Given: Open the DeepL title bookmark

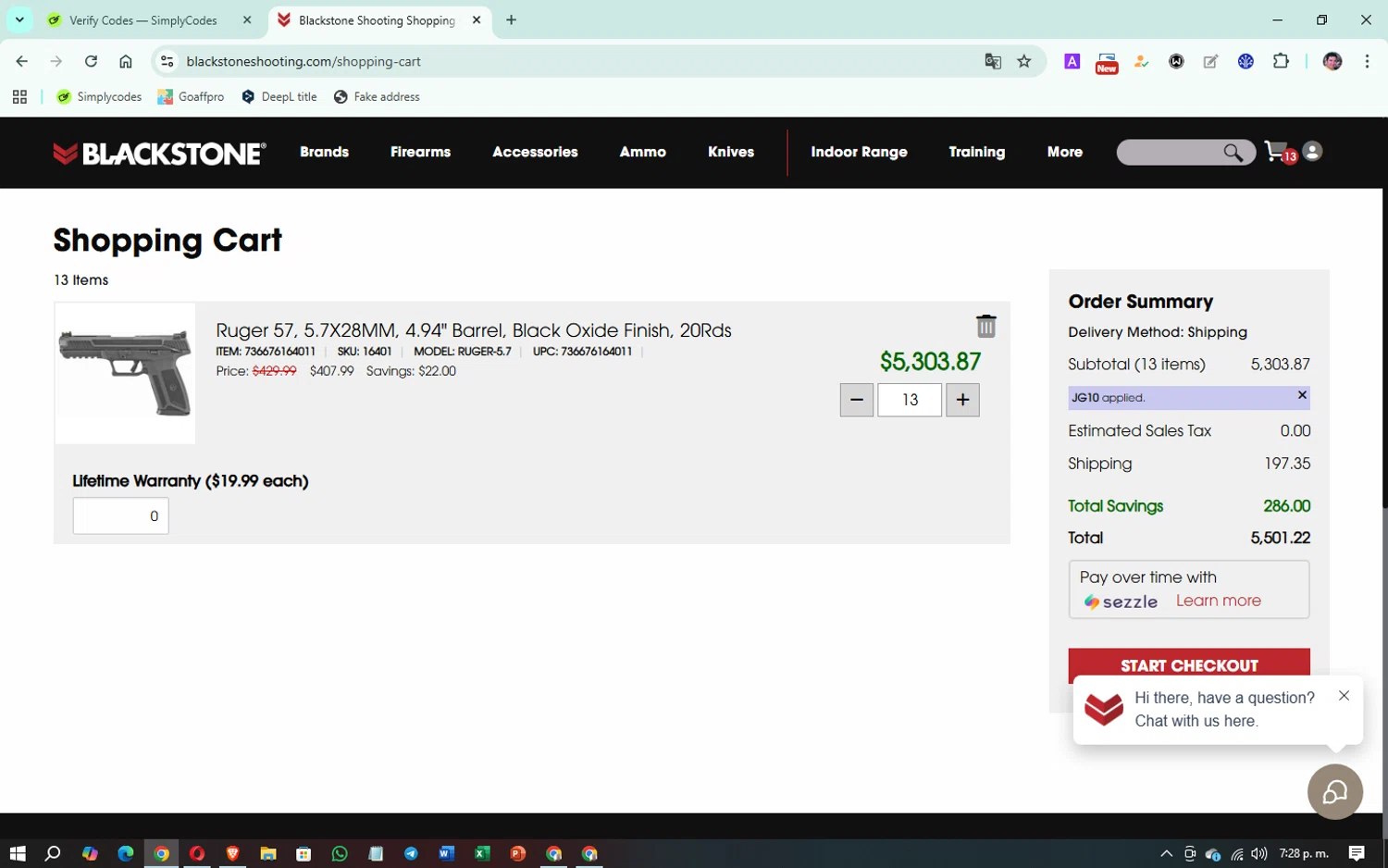Looking at the screenshot, I should click(x=279, y=96).
